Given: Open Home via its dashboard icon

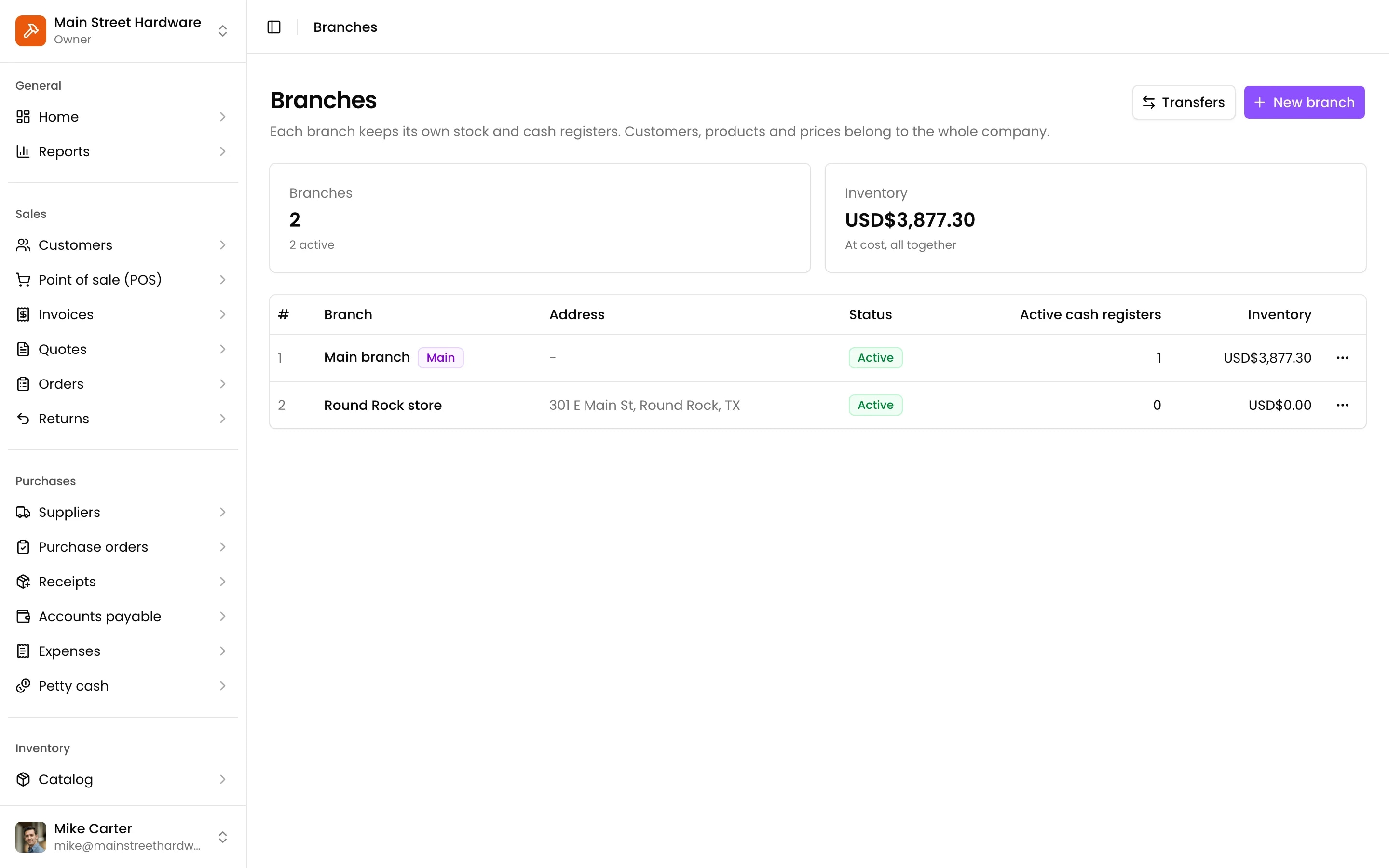Looking at the screenshot, I should pyautogui.click(x=23, y=117).
